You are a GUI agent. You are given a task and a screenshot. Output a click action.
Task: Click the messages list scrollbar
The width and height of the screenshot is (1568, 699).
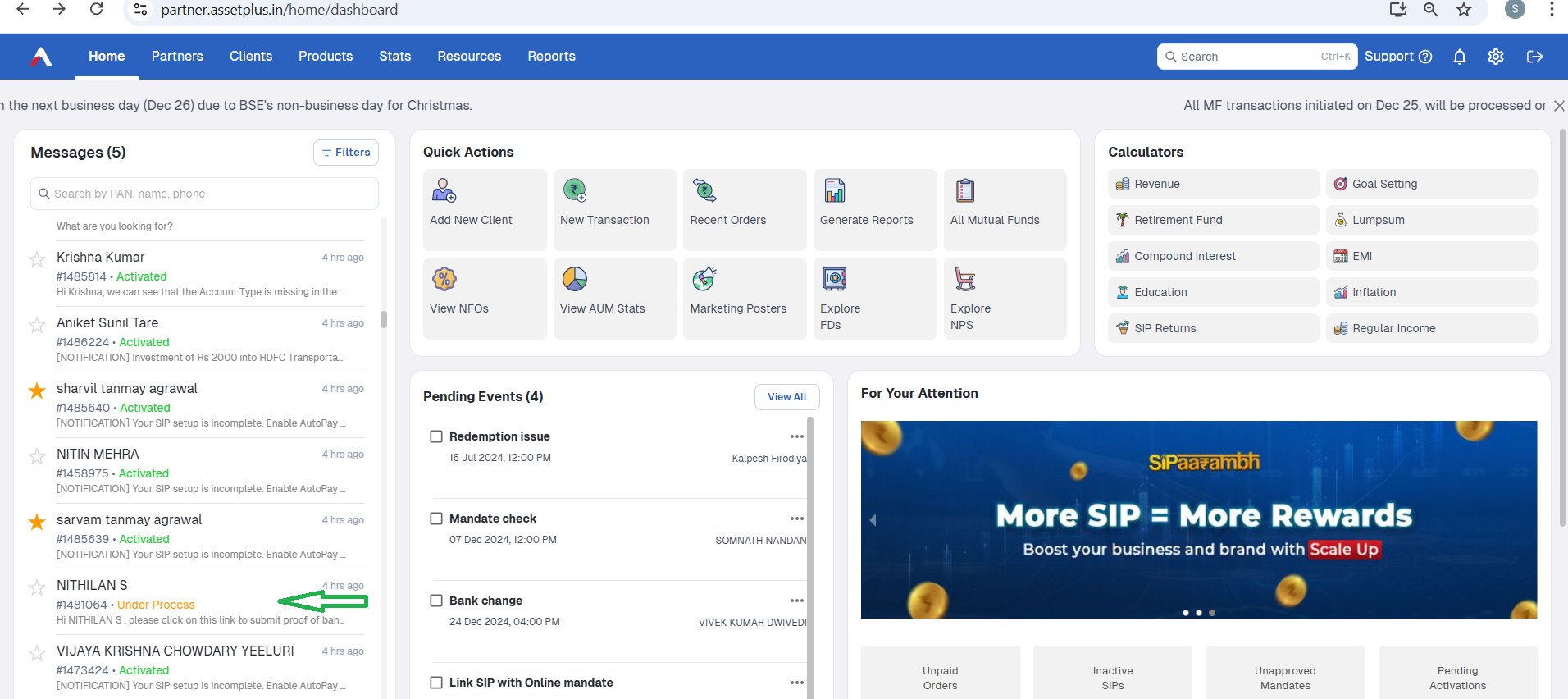[x=384, y=319]
